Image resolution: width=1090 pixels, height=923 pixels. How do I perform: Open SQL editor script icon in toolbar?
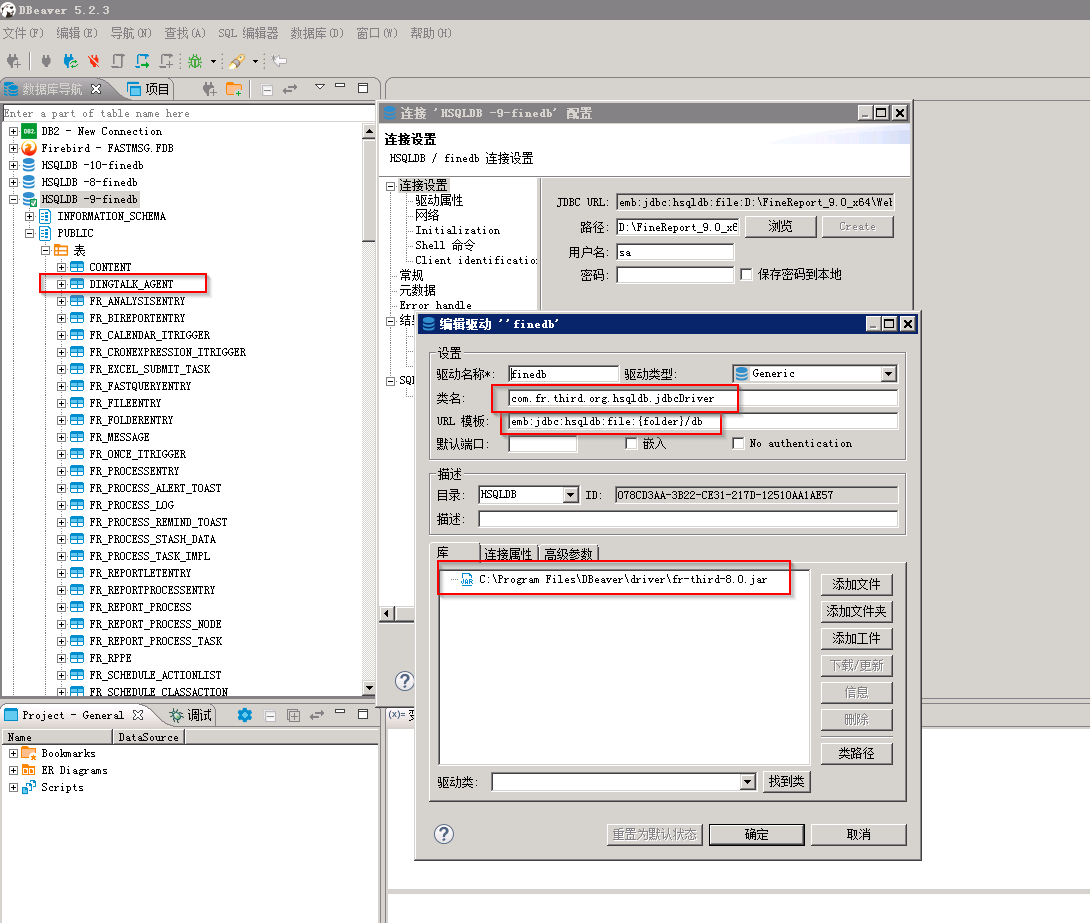117,61
